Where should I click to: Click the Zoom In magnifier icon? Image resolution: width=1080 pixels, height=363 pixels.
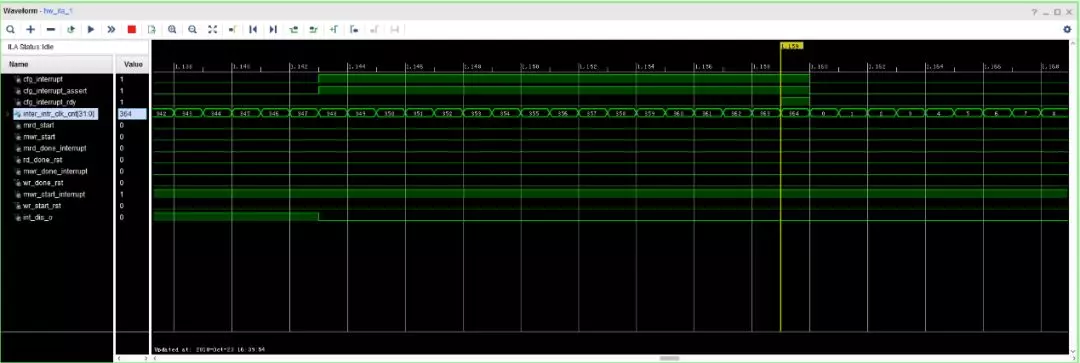click(x=172, y=30)
